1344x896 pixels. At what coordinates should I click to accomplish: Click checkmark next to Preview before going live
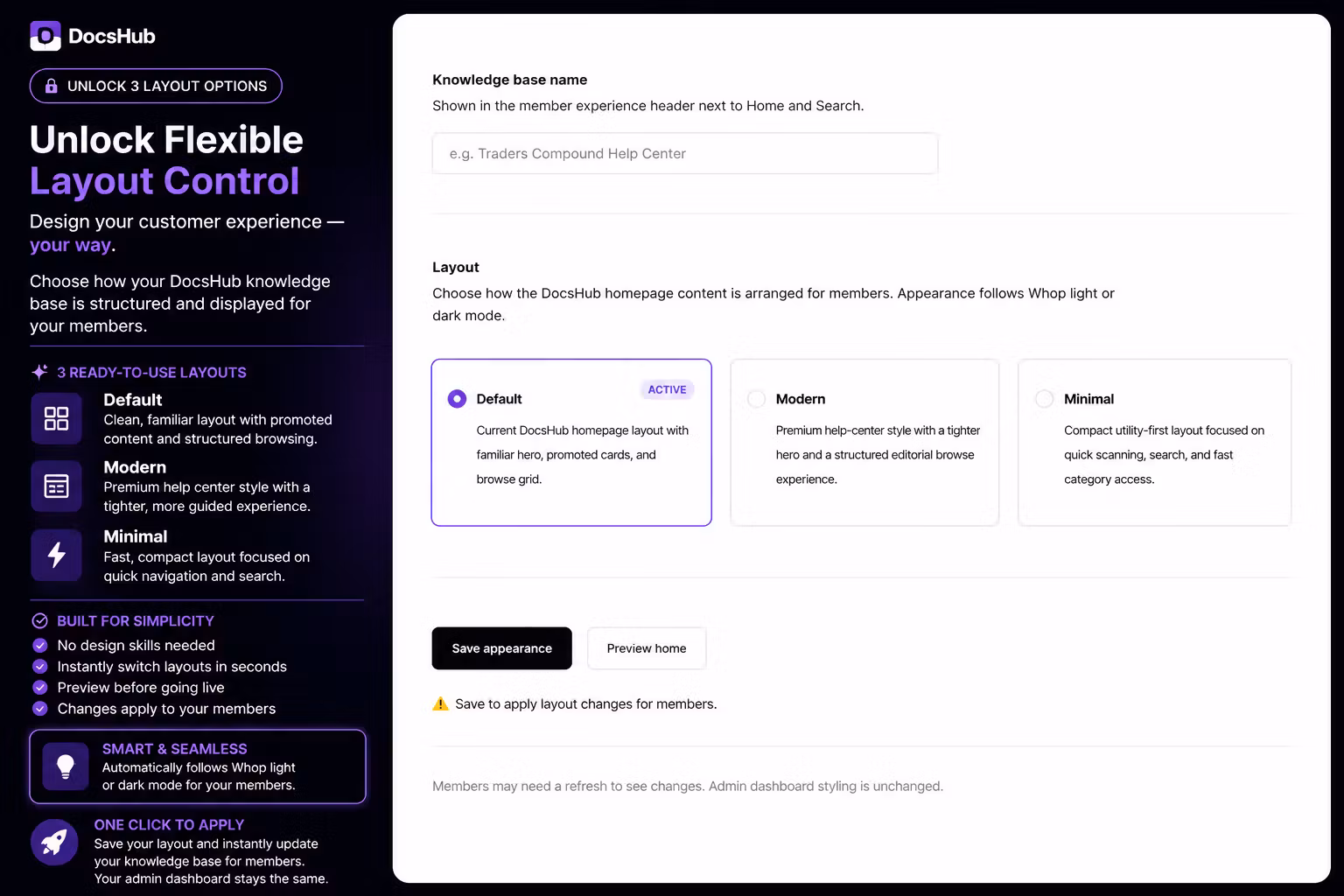tap(39, 688)
